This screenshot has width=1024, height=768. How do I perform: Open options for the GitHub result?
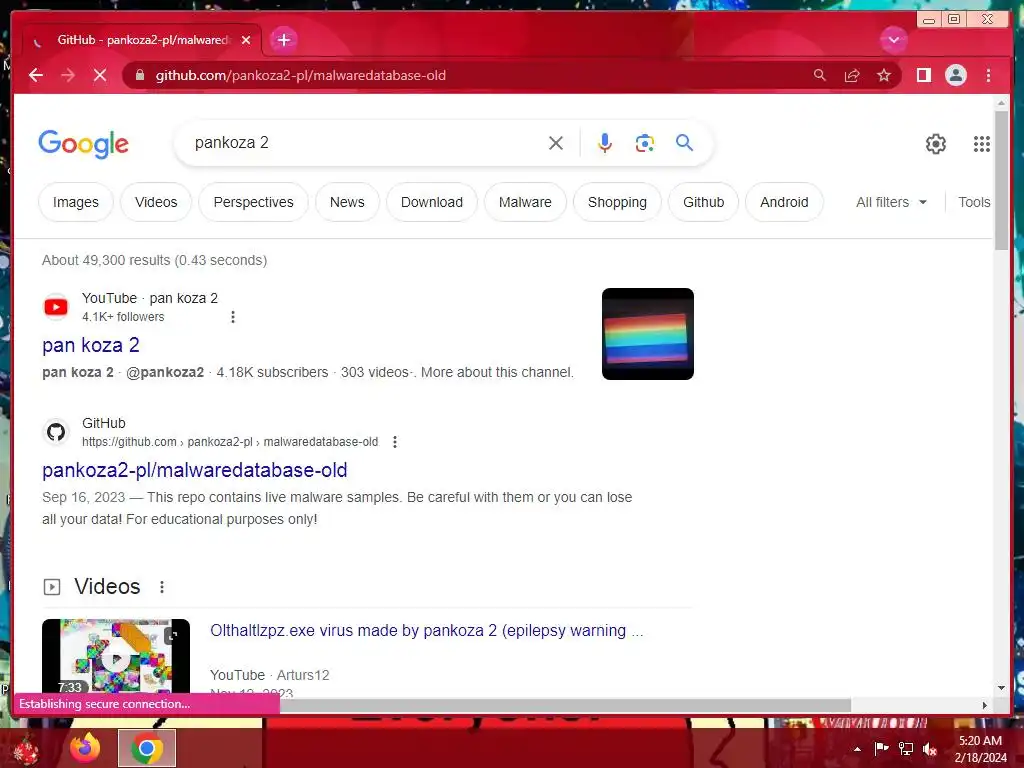tap(394, 442)
